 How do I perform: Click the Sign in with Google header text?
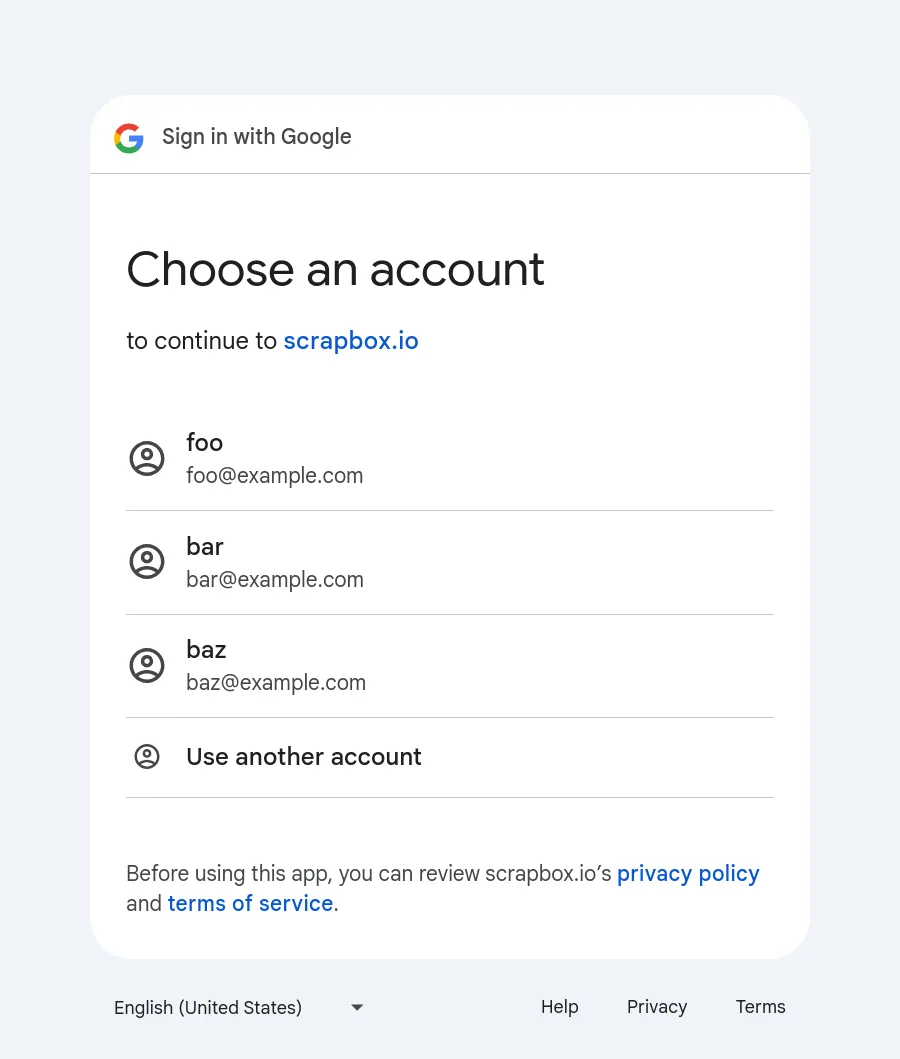[x=257, y=137]
